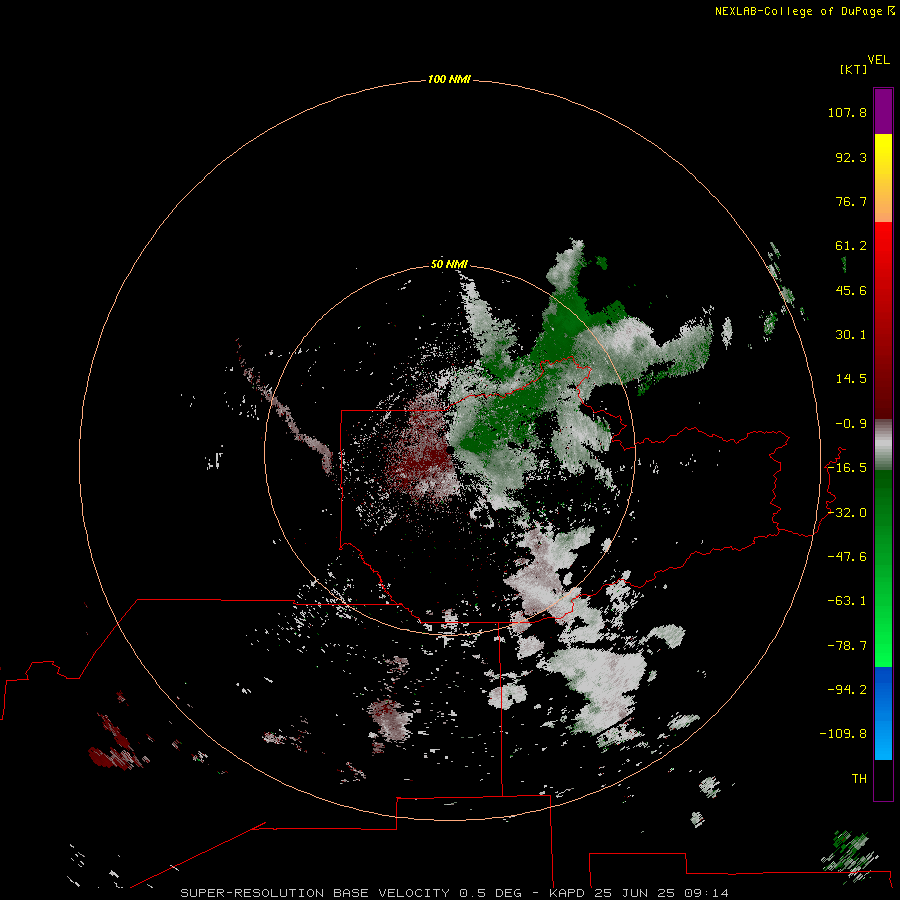This screenshot has height=900, width=900.
Task: Click the -47.6 velocity scale value
Action: [847, 557]
